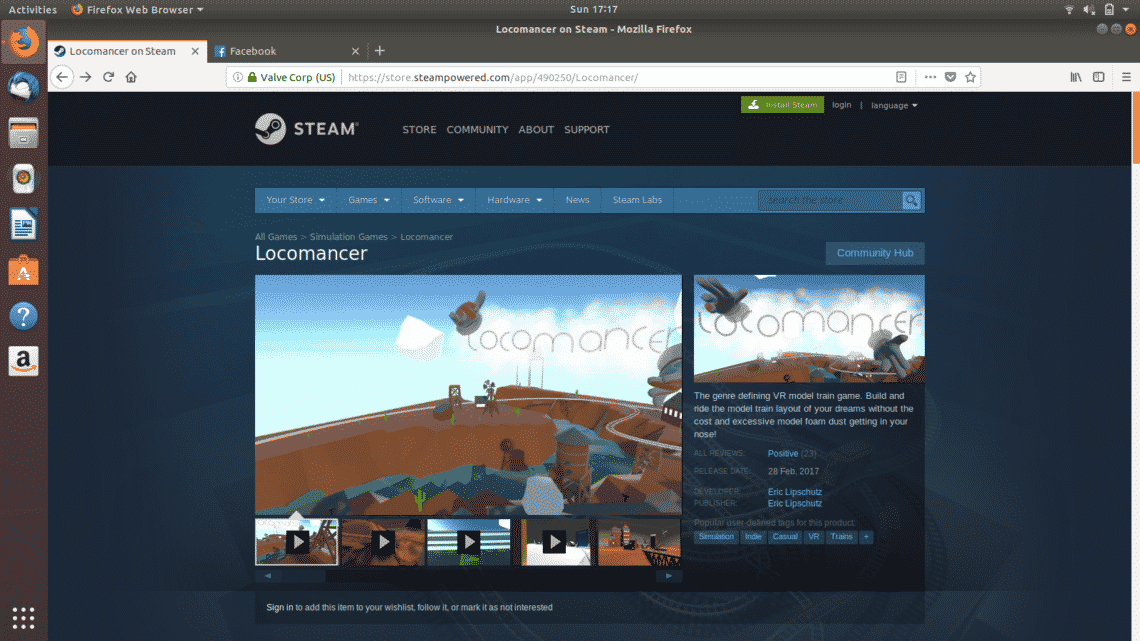This screenshot has width=1140, height=641.
Task: Select the Casual tag
Action: pos(785,537)
